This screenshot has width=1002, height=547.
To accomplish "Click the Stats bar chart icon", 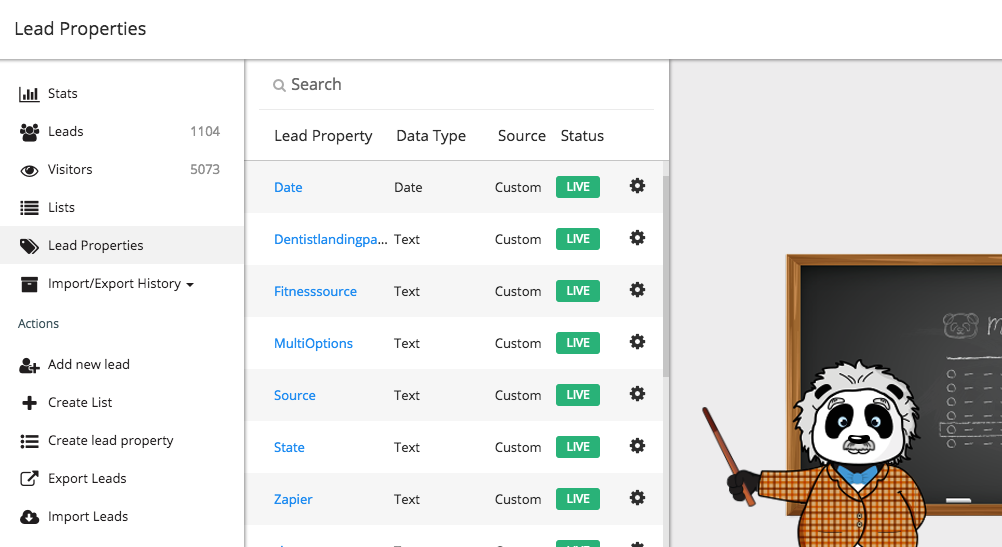I will click(x=29, y=94).
